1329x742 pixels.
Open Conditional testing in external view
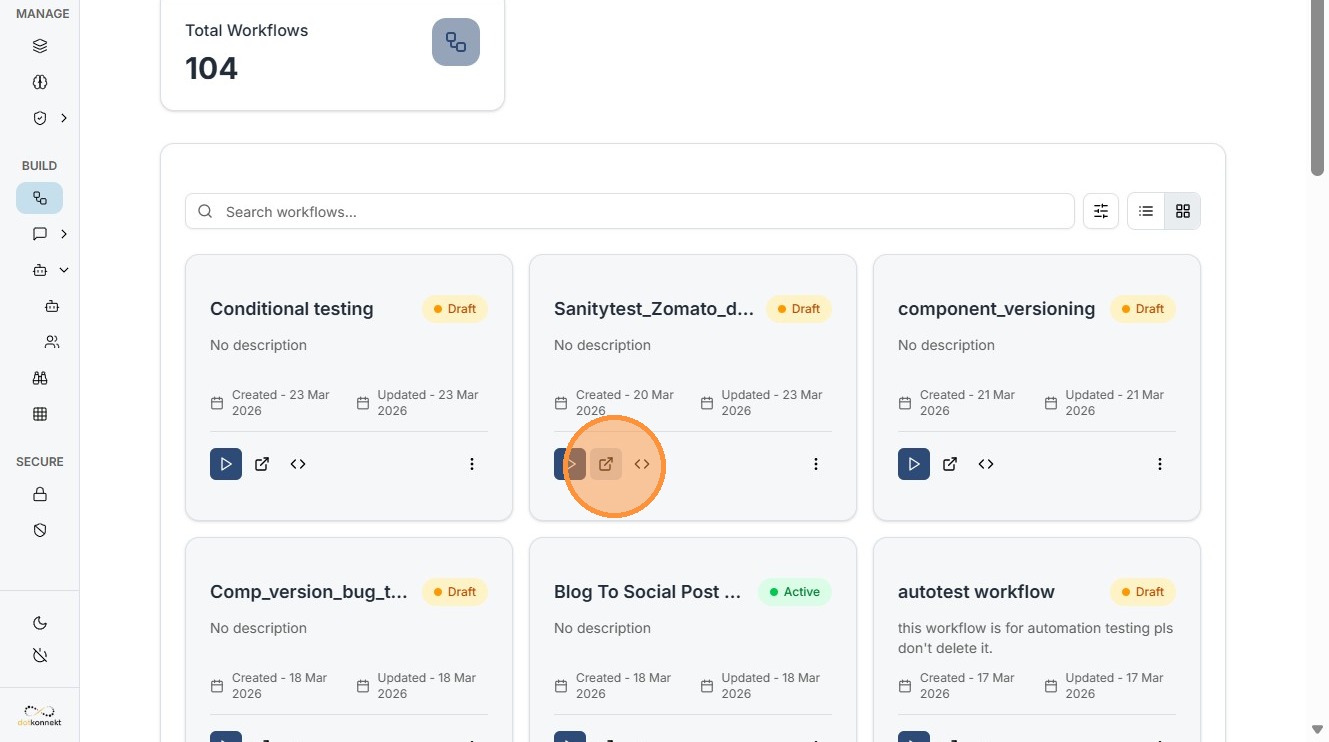pyautogui.click(x=262, y=464)
